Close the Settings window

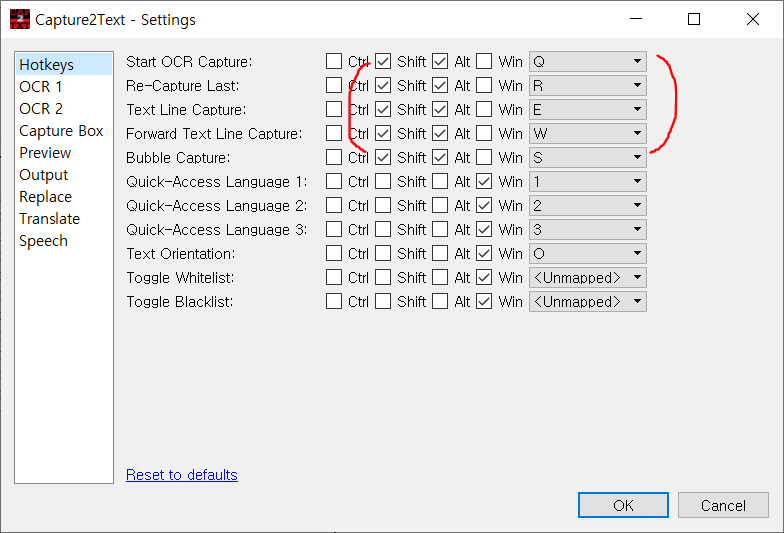click(752, 19)
